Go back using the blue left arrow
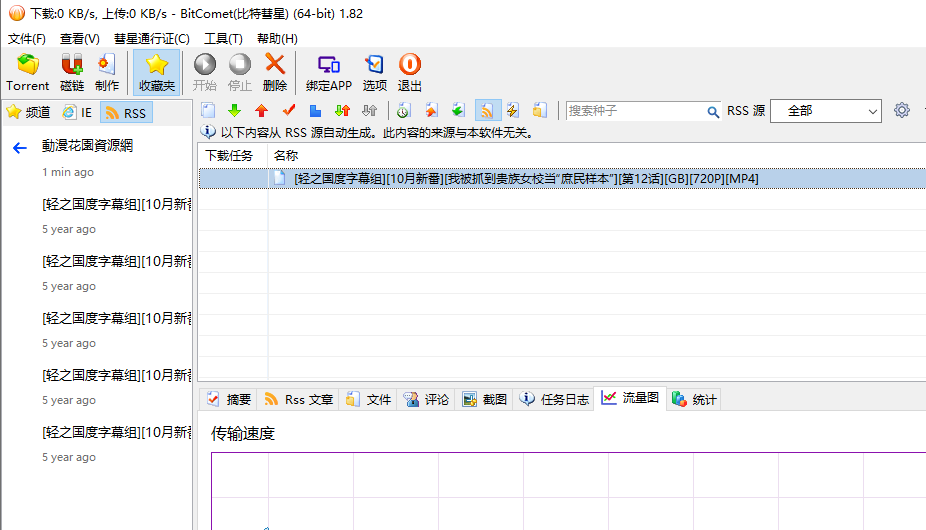This screenshot has height=530, width=926. click(x=19, y=148)
